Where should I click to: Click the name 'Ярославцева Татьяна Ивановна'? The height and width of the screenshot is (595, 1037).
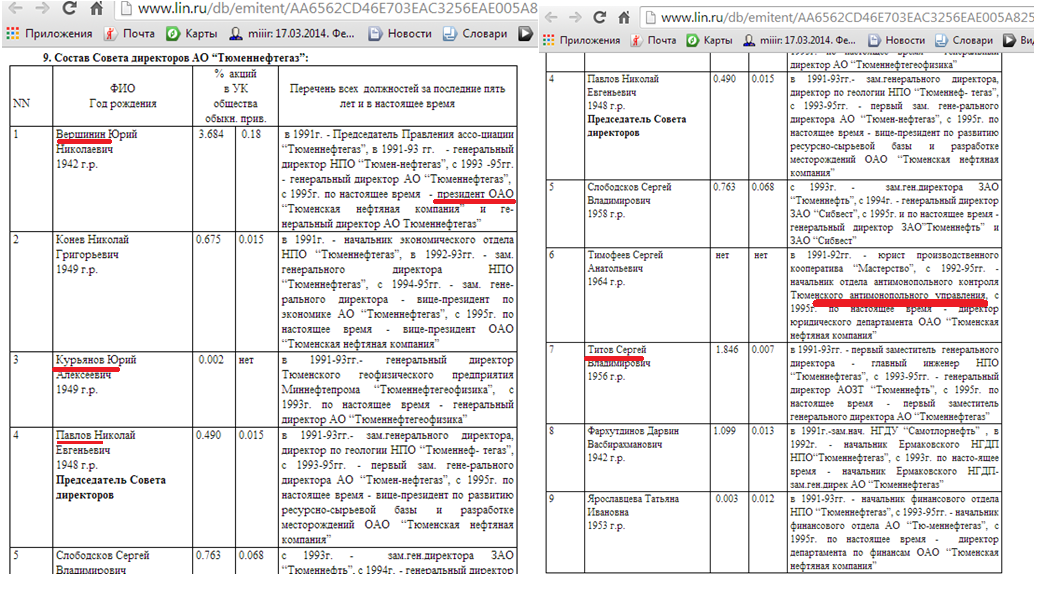click(x=633, y=512)
